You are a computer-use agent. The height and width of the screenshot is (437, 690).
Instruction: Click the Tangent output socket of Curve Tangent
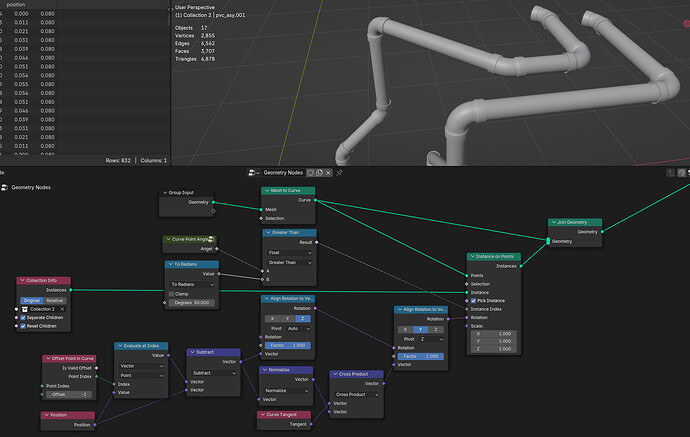point(311,424)
